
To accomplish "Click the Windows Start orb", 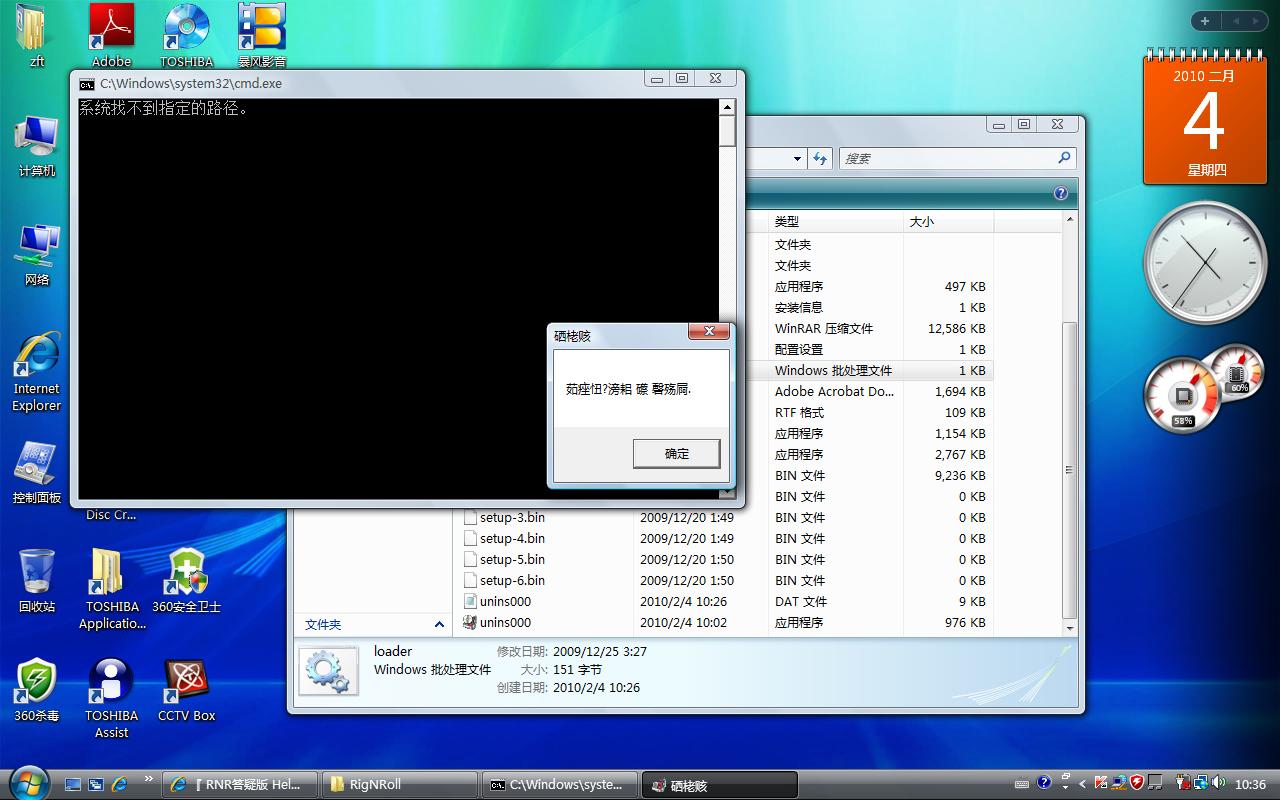I will 28,783.
